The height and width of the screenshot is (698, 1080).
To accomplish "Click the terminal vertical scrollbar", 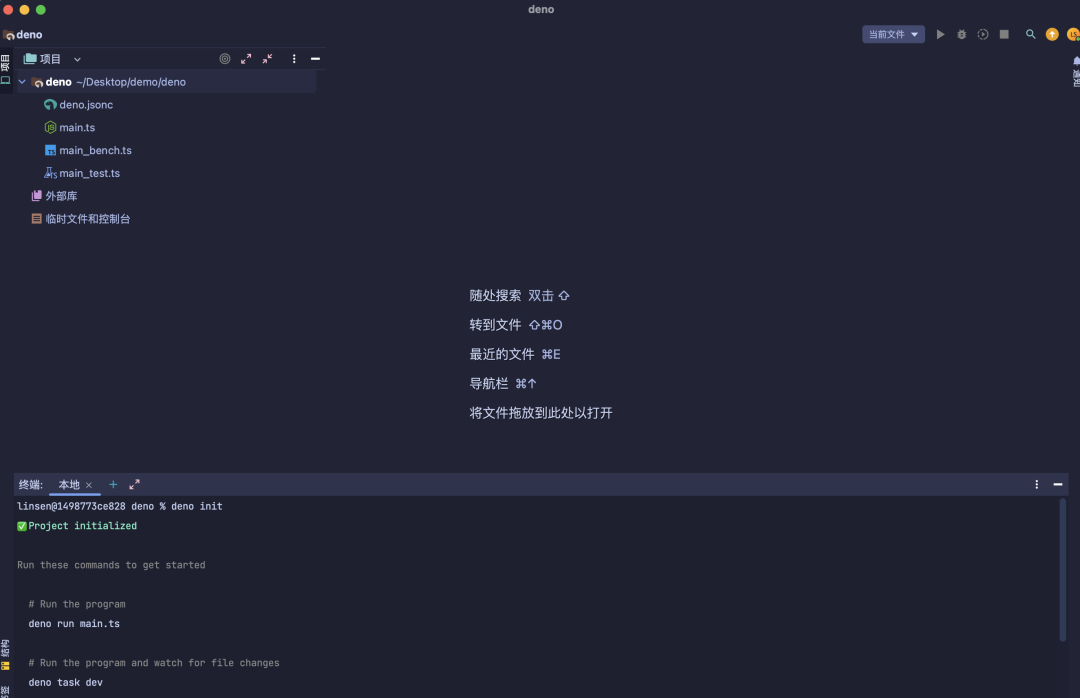I will click(1063, 570).
